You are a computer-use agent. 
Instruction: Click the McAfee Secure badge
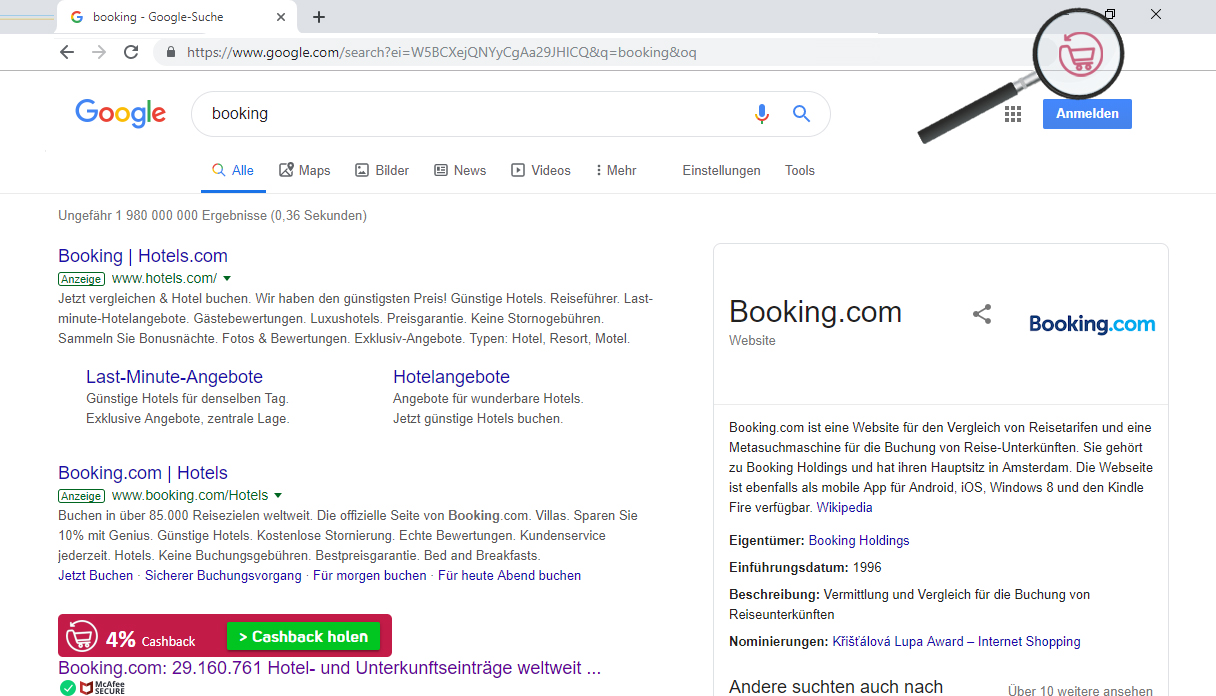coord(102,688)
